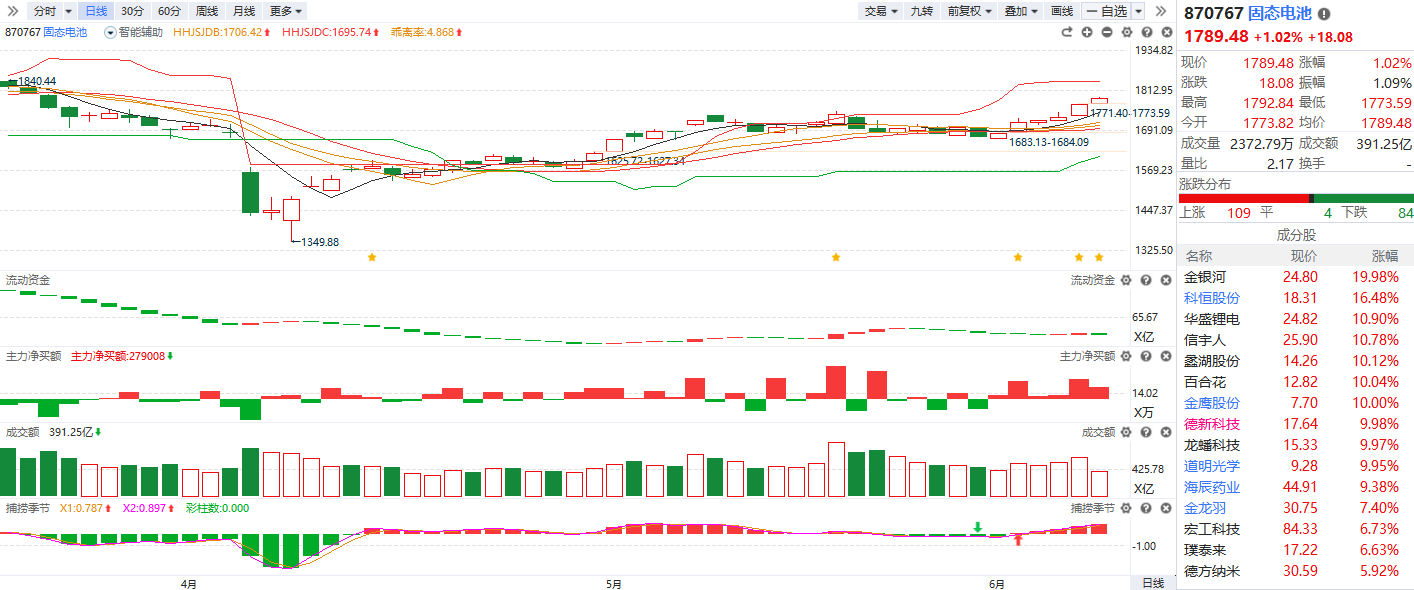Expand 更多 period options

pyautogui.click(x=286, y=11)
